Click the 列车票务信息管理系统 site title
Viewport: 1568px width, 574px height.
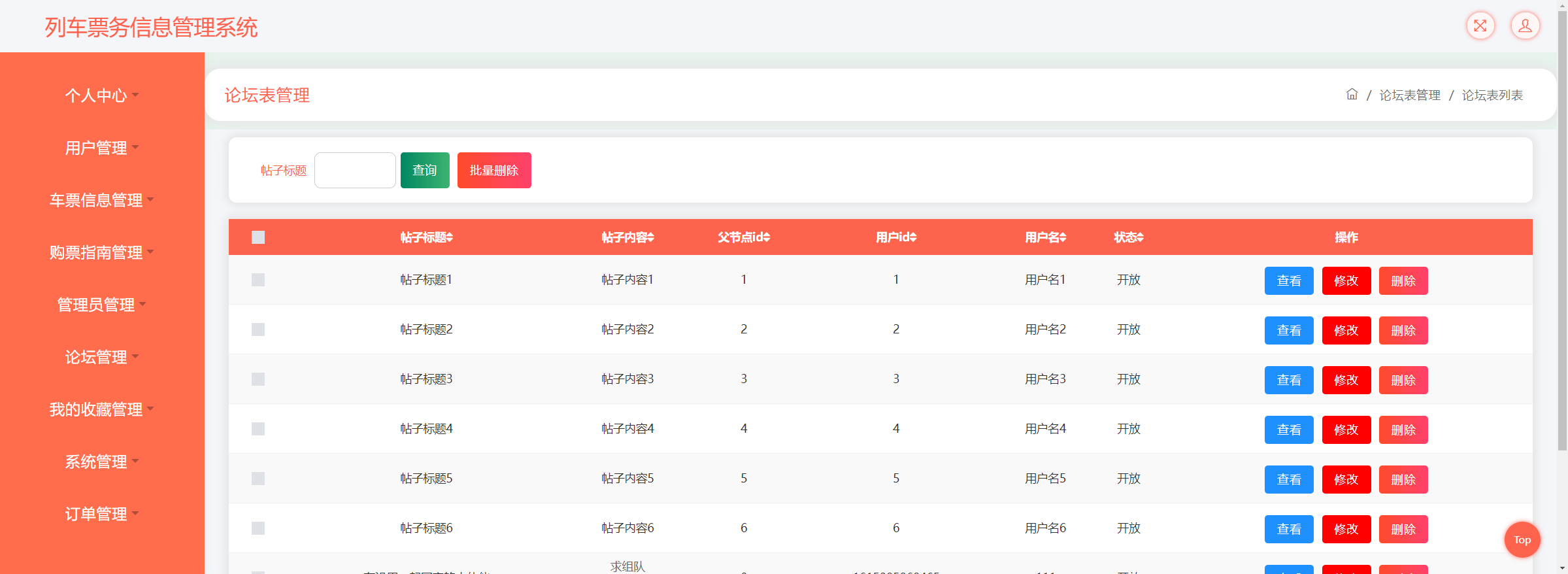[x=151, y=27]
